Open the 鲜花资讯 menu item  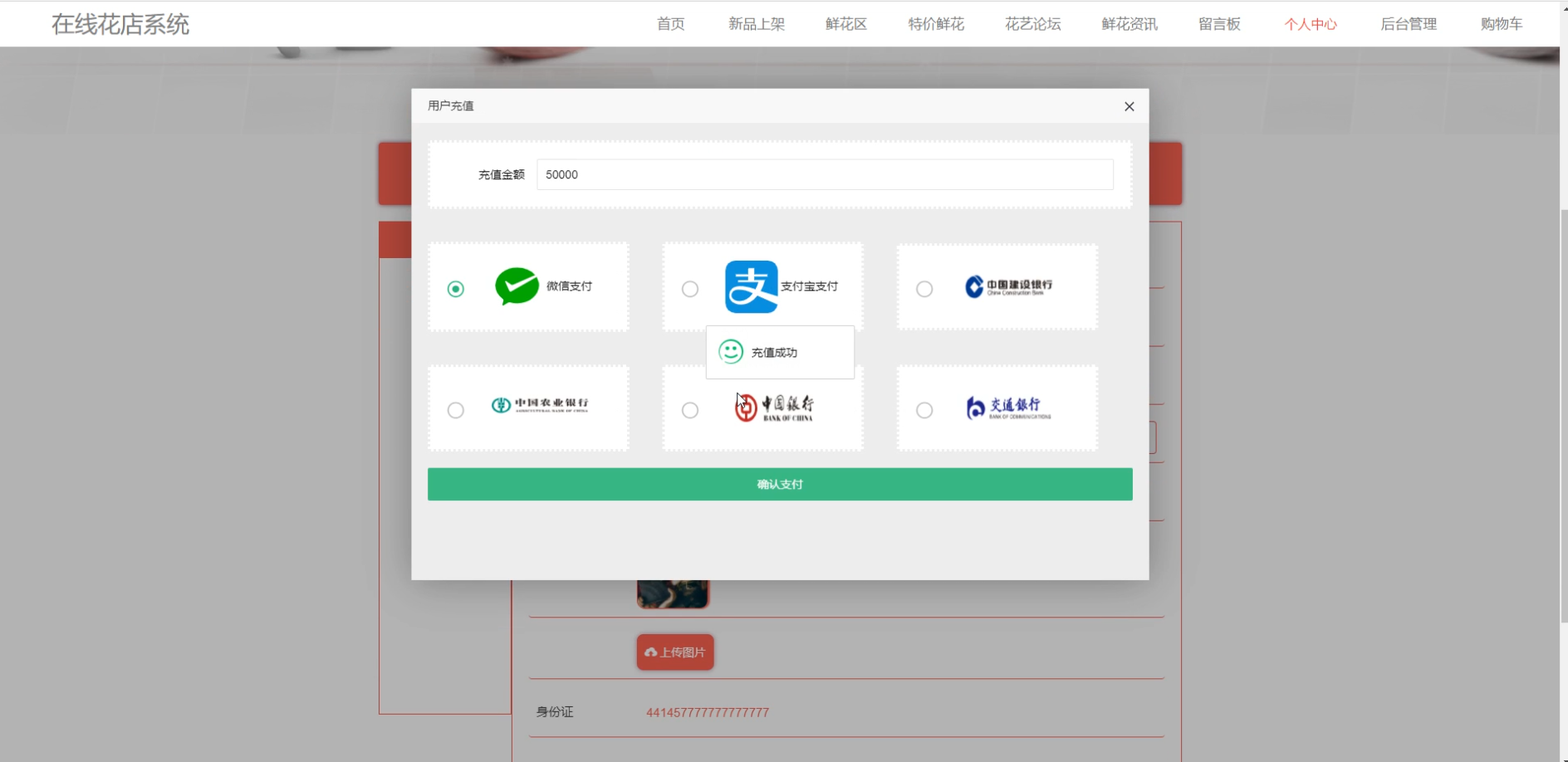[1129, 24]
